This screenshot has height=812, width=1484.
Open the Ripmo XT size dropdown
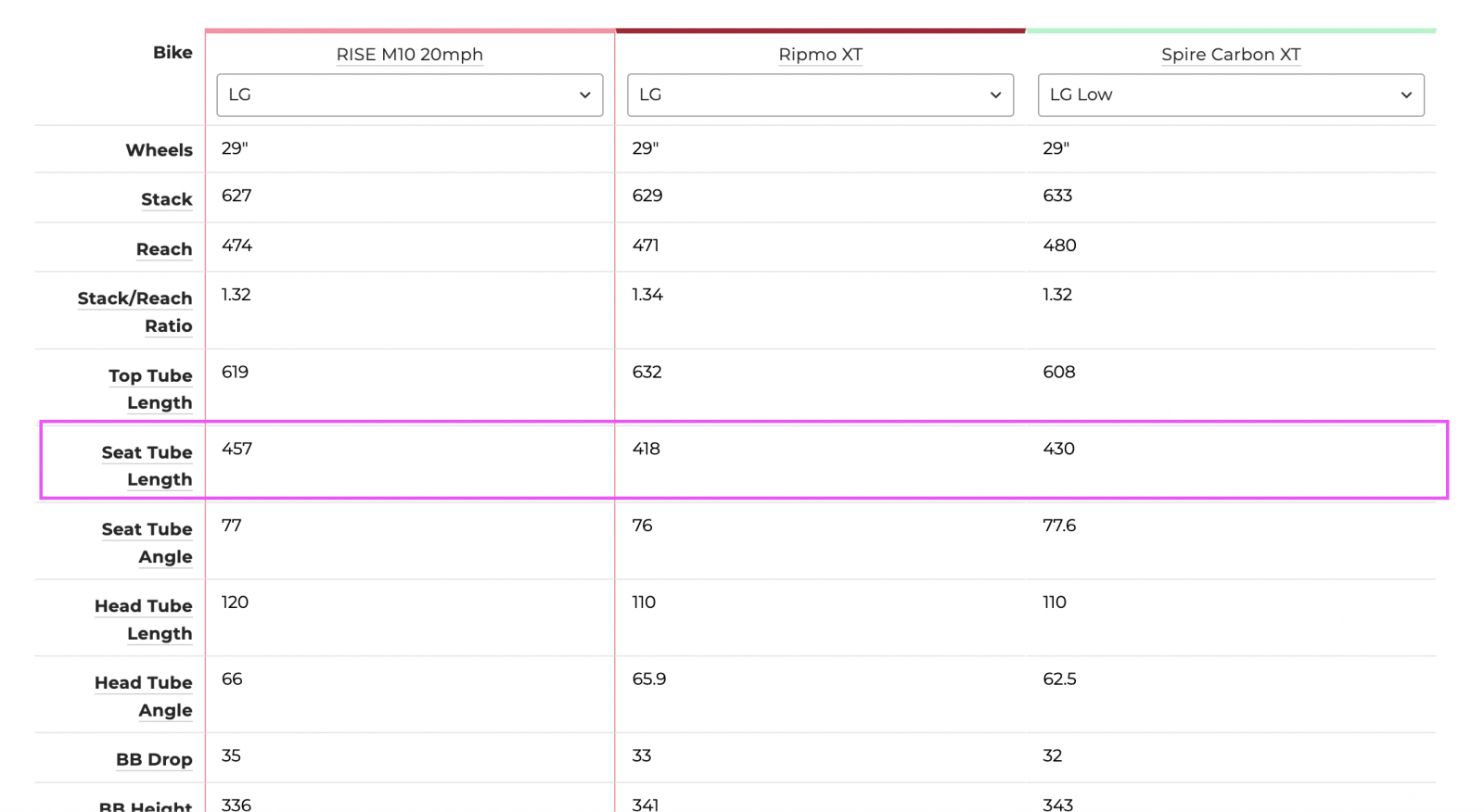click(x=820, y=95)
